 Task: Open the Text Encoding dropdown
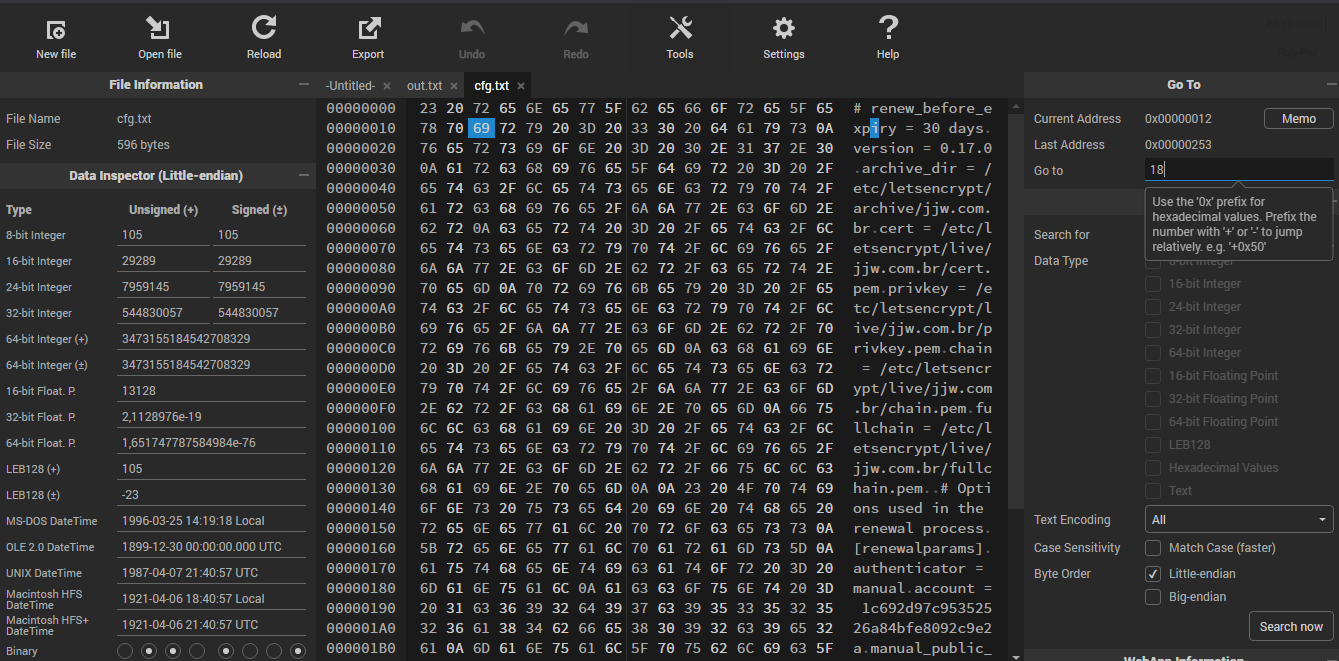pyautogui.click(x=1238, y=520)
